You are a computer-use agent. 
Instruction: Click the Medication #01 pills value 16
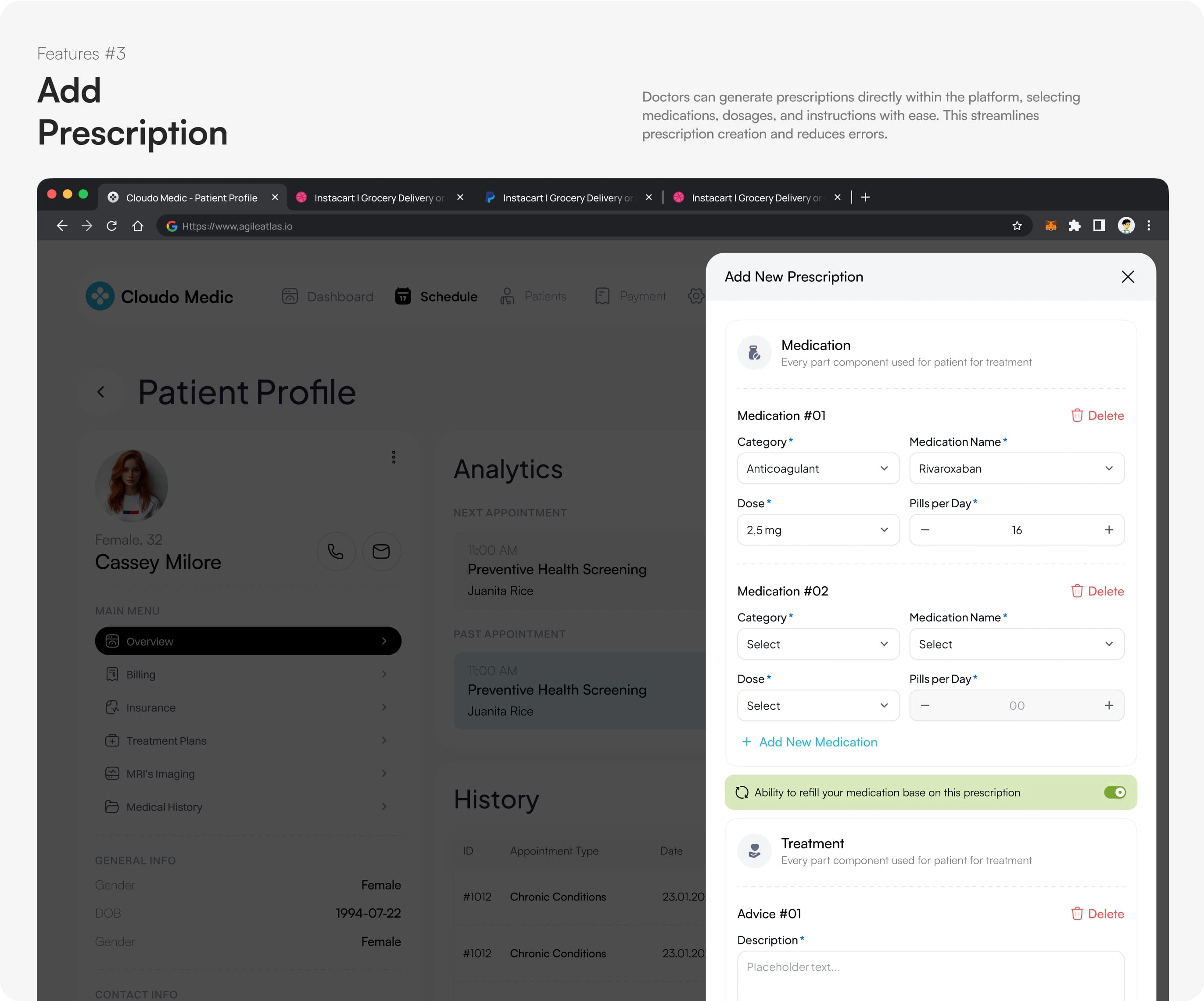(x=1017, y=530)
